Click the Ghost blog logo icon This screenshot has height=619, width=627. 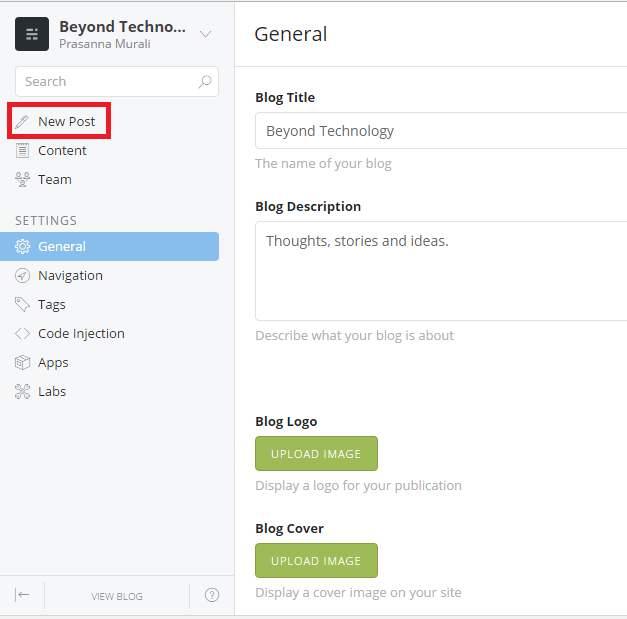coord(32,34)
